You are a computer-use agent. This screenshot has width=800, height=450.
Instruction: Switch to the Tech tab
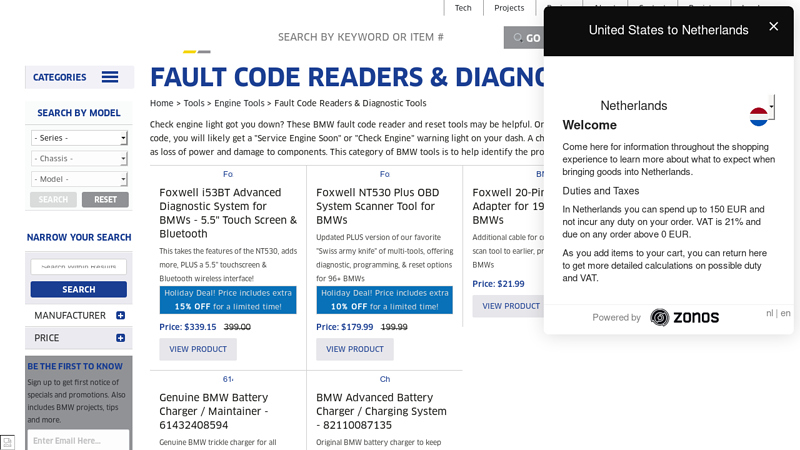[463, 8]
